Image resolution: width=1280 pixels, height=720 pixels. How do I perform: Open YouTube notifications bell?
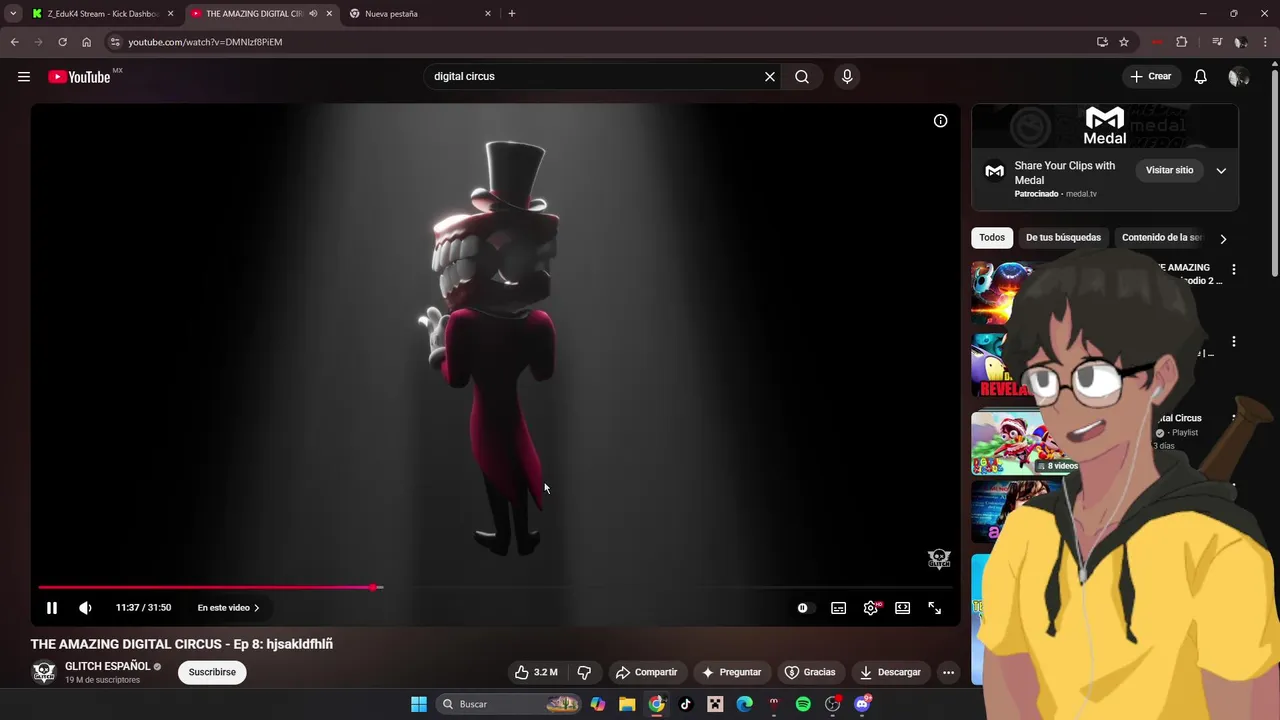pyautogui.click(x=1200, y=77)
